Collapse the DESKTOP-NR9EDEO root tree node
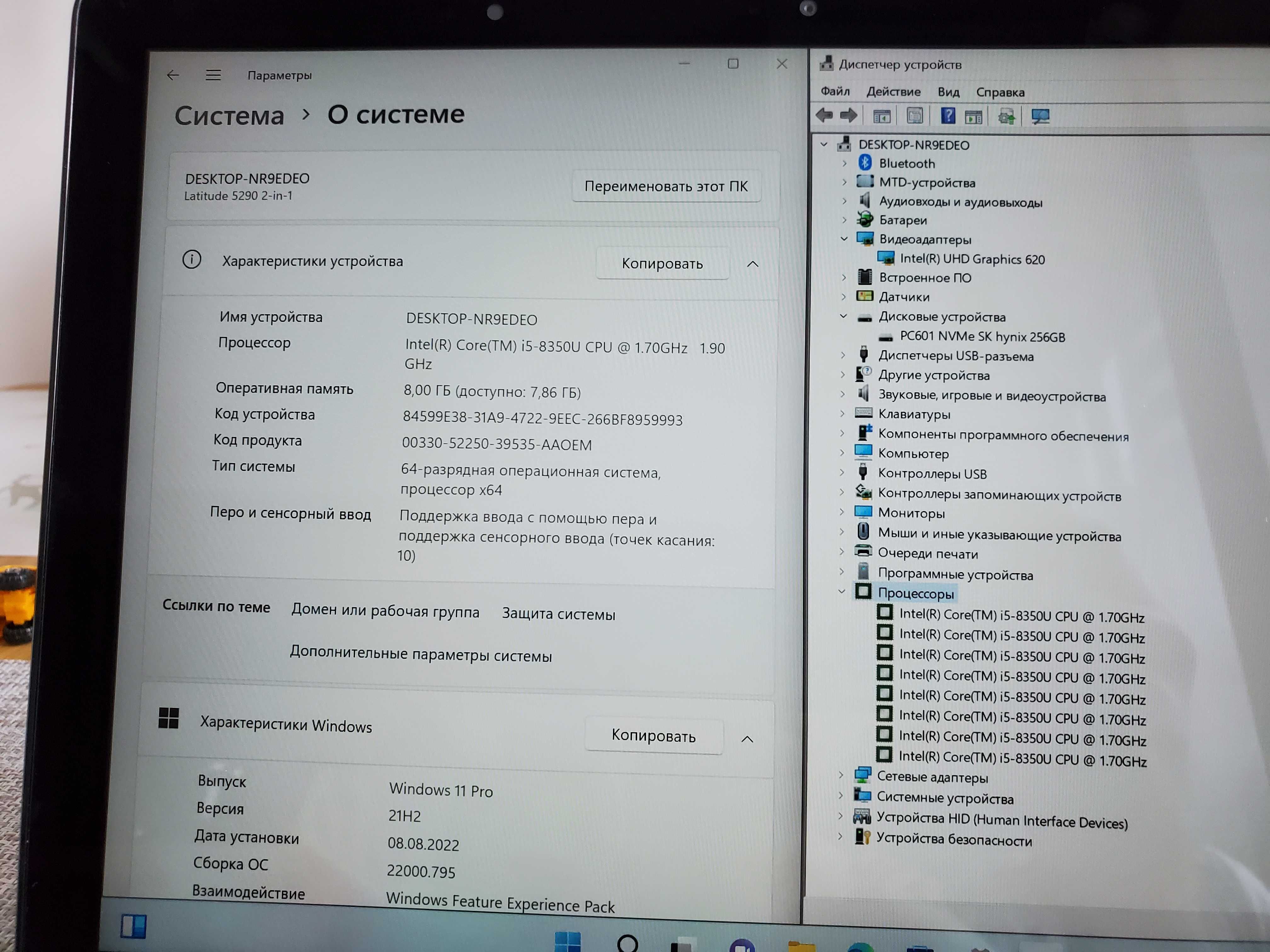 pyautogui.click(x=824, y=144)
